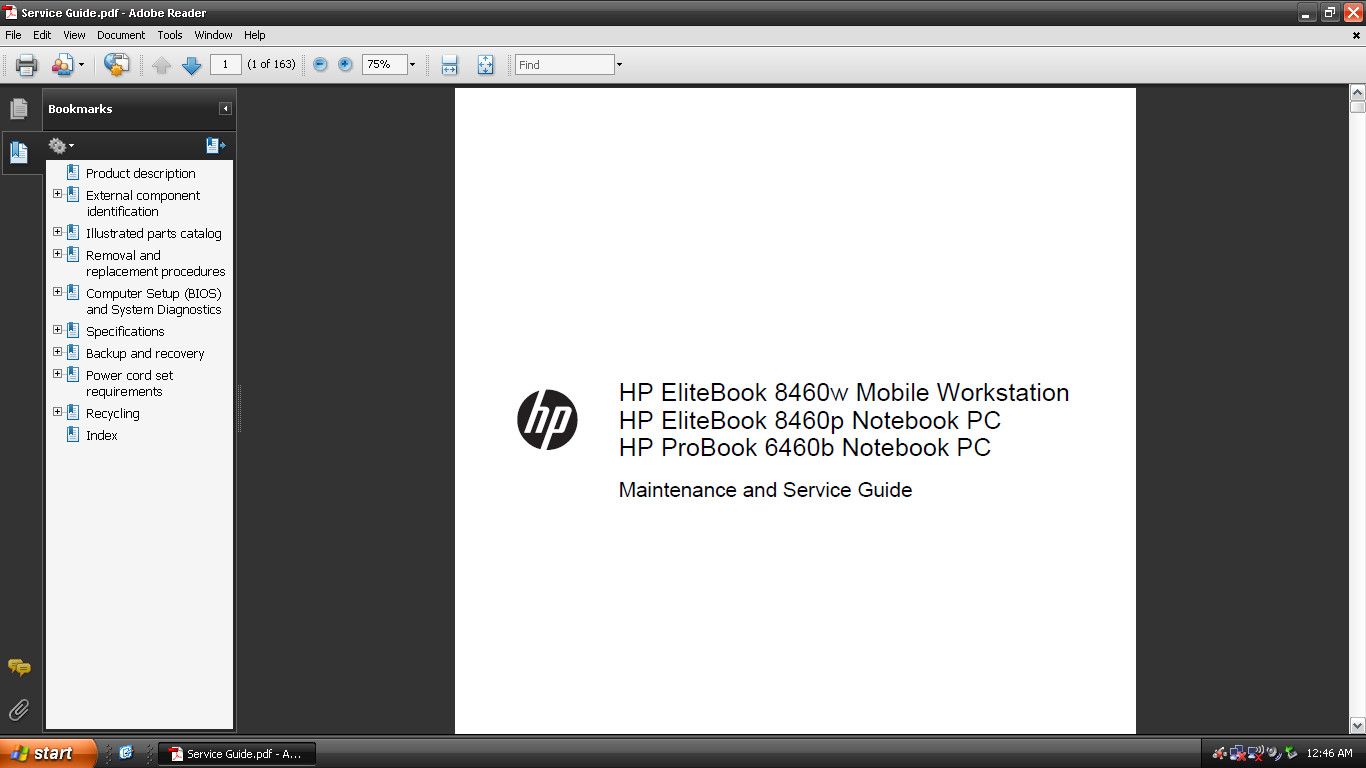Open the Document menu

pyautogui.click(x=121, y=35)
